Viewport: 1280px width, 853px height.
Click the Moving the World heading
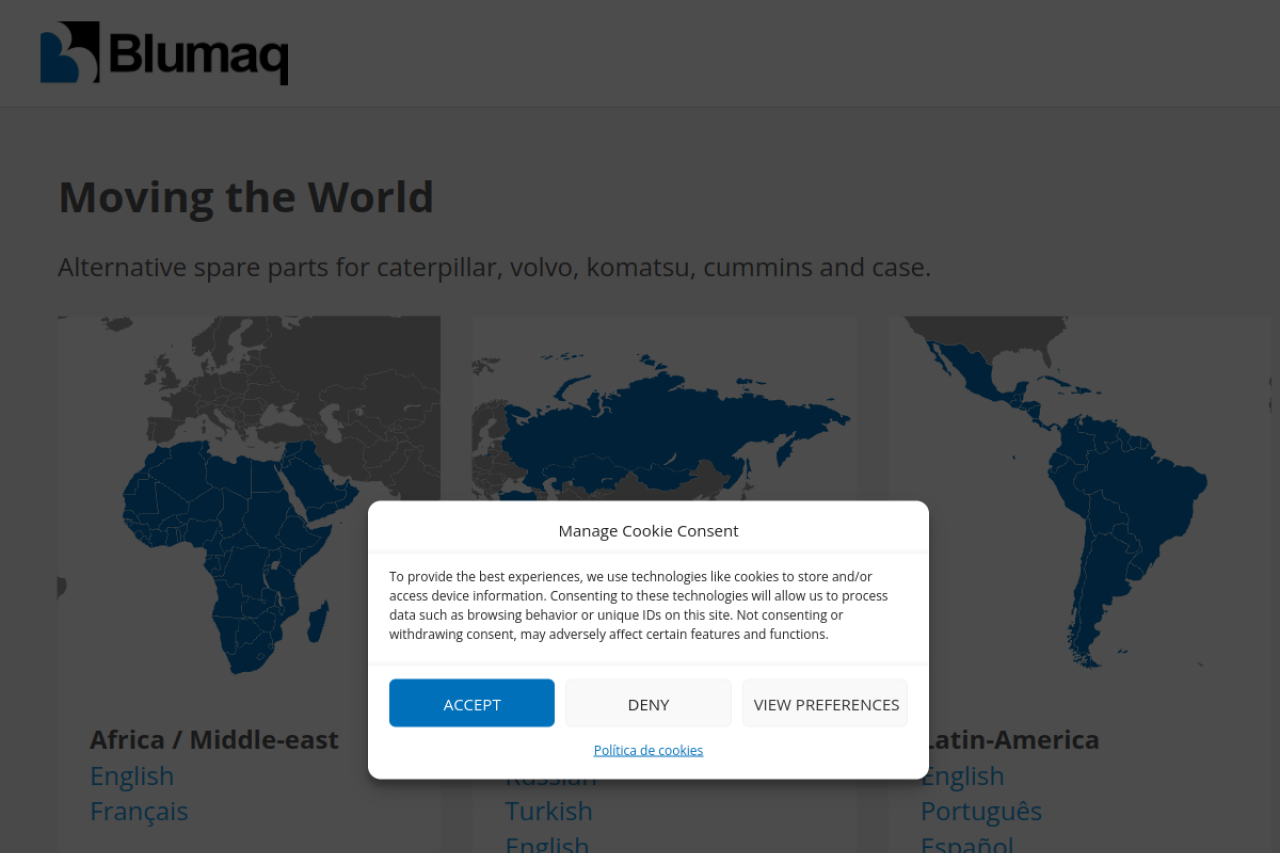246,197
